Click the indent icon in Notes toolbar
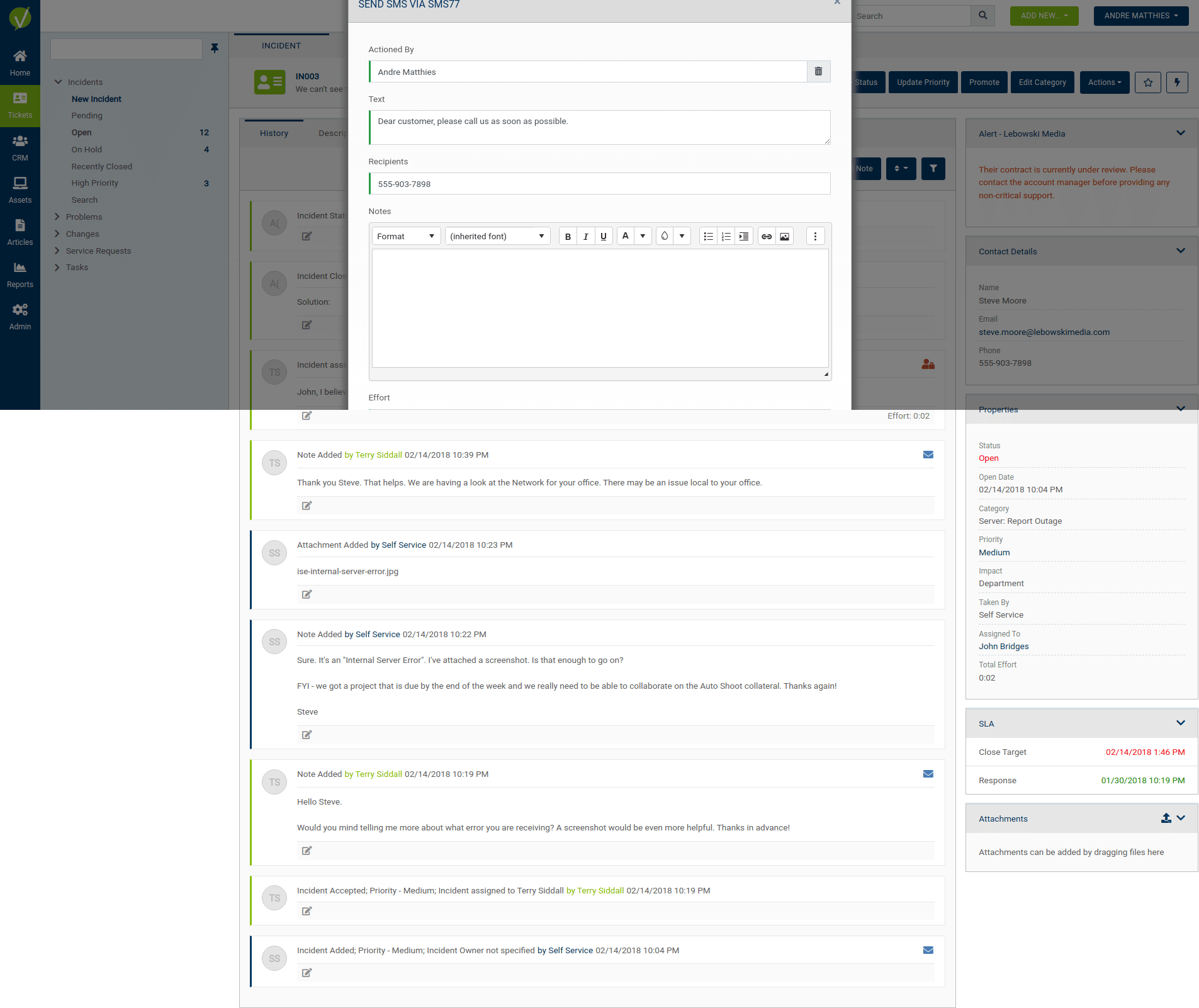This screenshot has width=1199, height=1008. pyautogui.click(x=743, y=237)
